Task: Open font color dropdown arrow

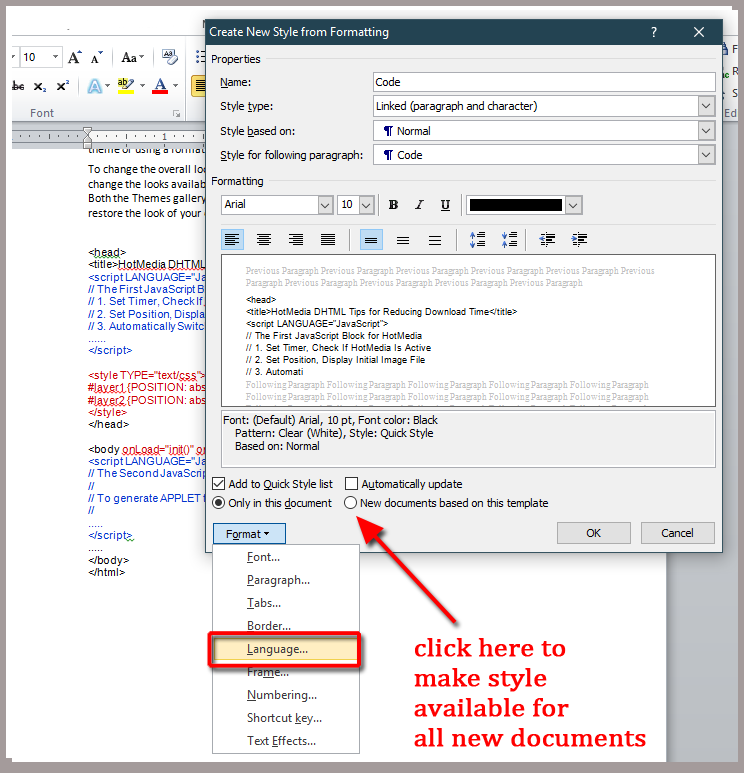Action: 573,205
